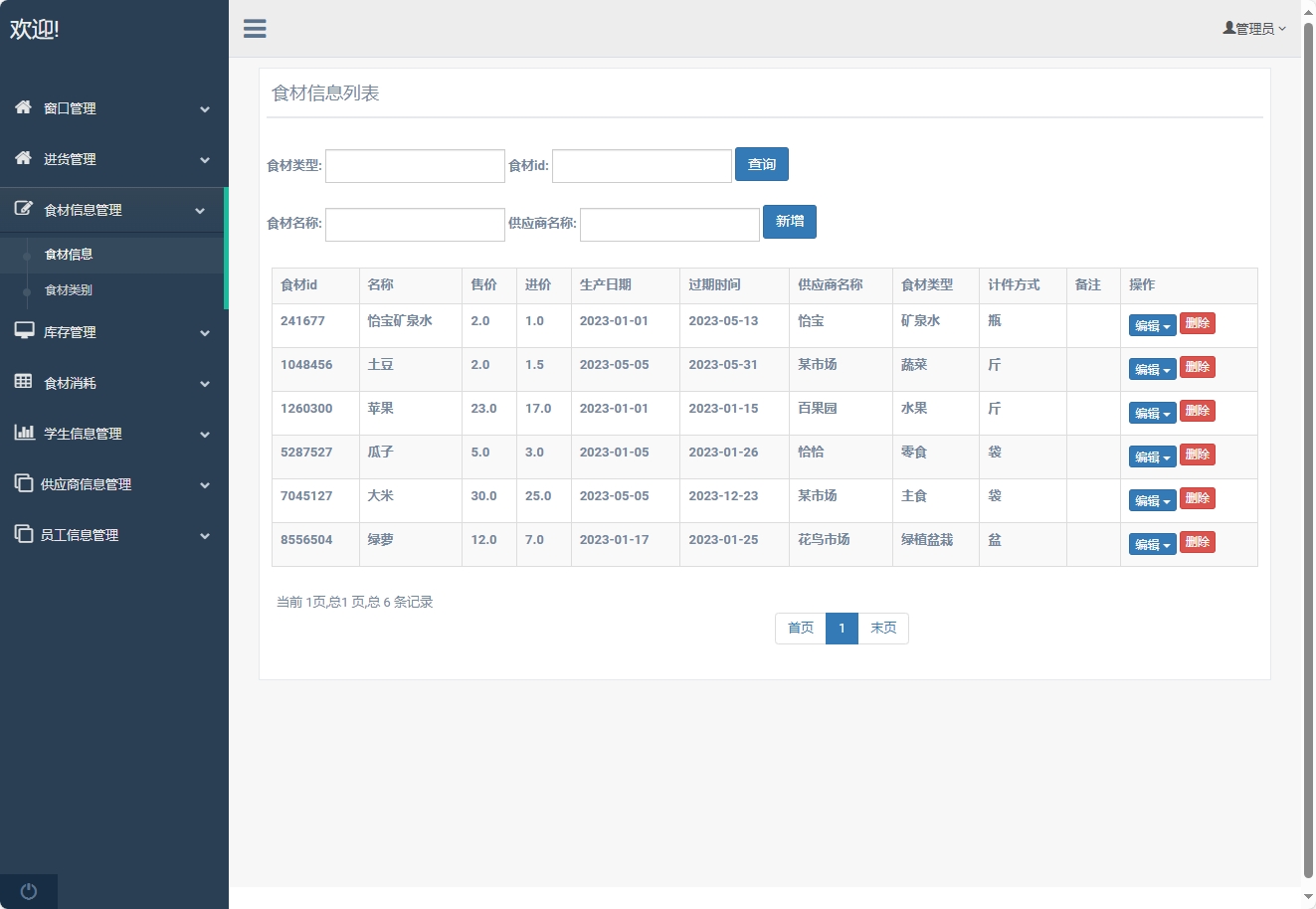Click the 查询 search button
Screen dimensions: 1316x909
pyautogui.click(x=761, y=165)
